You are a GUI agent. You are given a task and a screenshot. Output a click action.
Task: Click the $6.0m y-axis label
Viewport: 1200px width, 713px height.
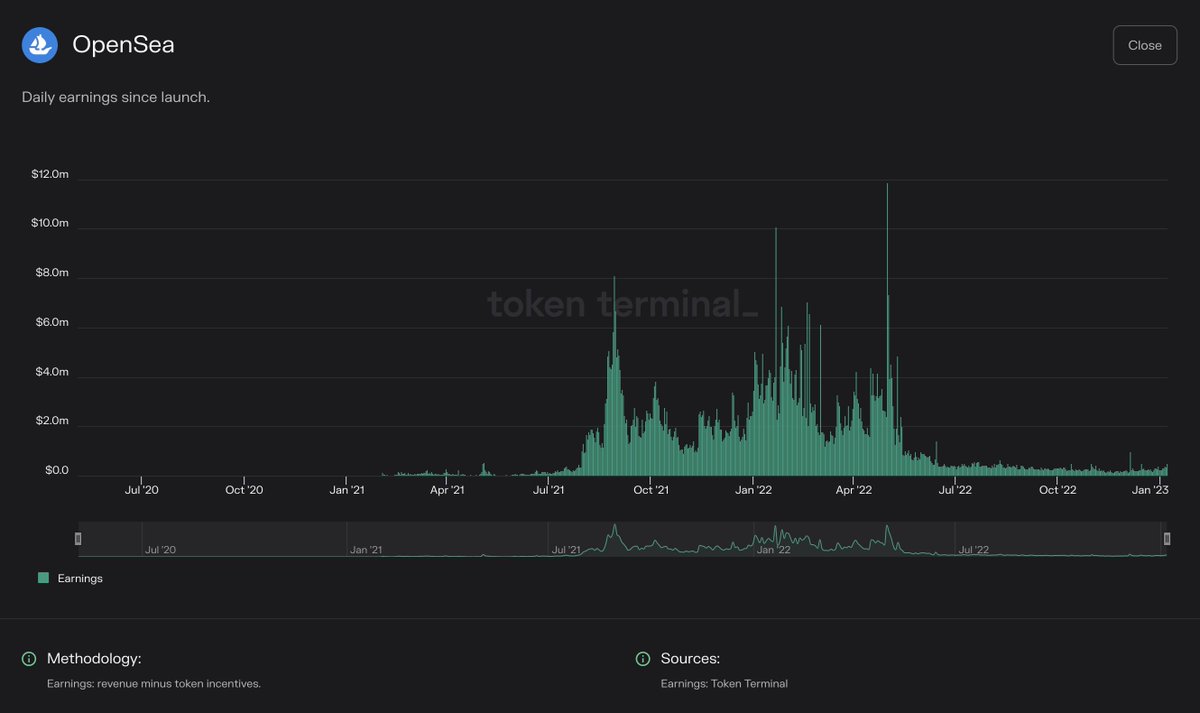tap(52, 323)
